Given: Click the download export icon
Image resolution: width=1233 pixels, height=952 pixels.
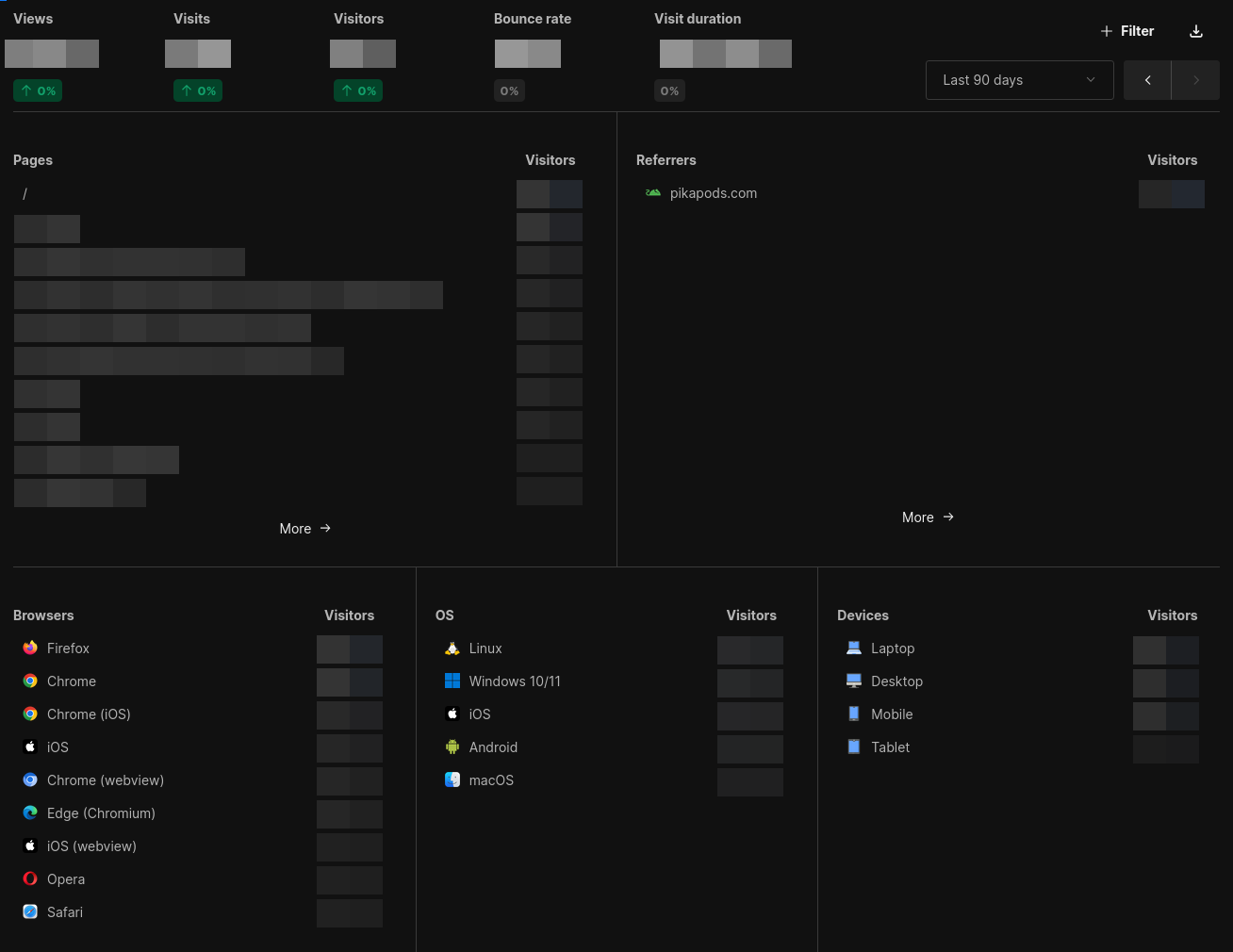Looking at the screenshot, I should click(x=1196, y=30).
